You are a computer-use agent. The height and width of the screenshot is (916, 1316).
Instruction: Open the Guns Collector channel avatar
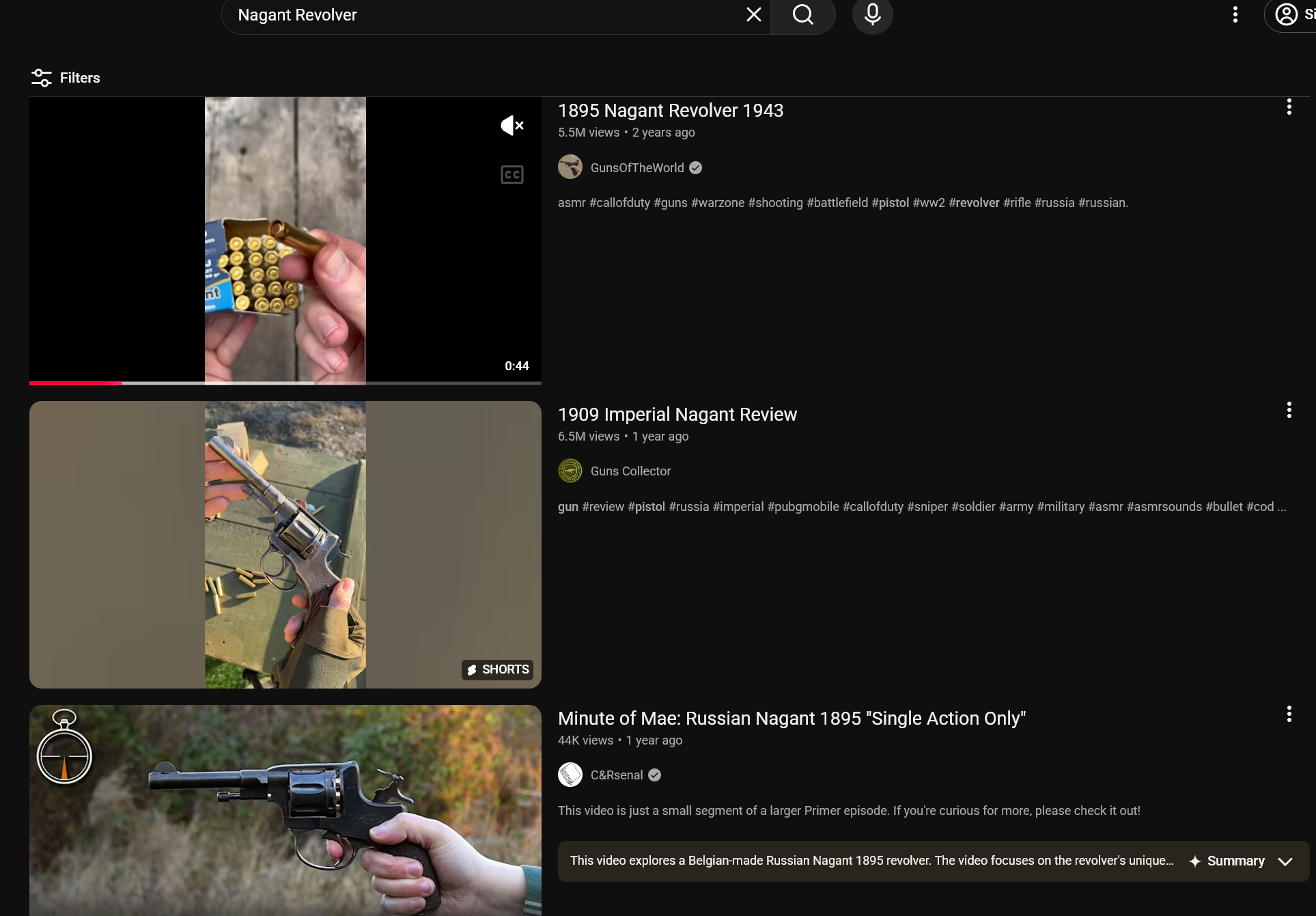coord(570,471)
